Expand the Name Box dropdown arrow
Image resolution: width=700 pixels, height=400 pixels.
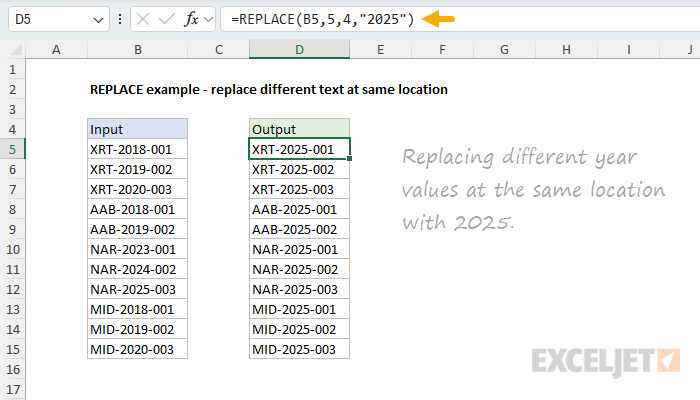(x=98, y=20)
